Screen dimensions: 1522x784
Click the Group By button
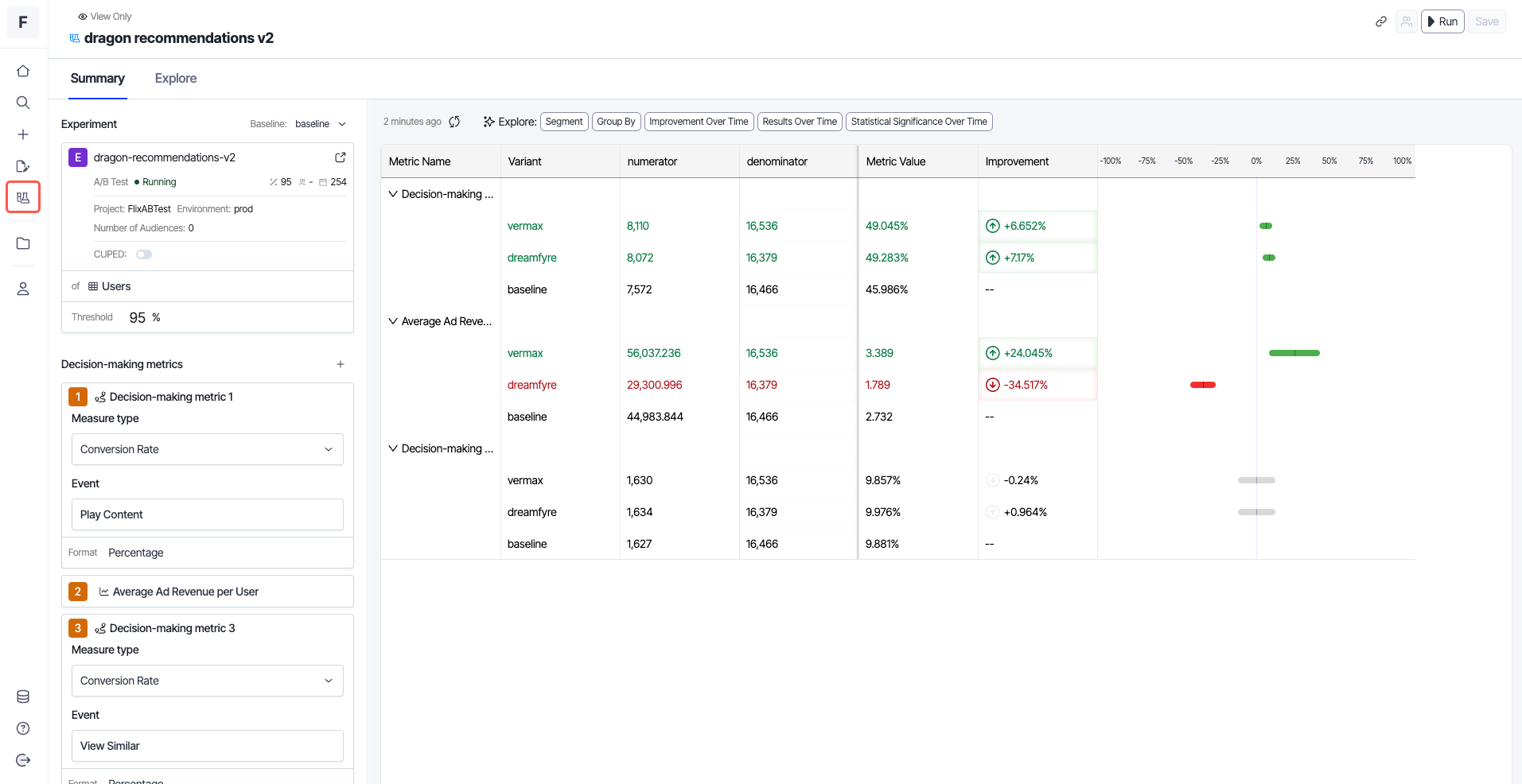(x=616, y=122)
